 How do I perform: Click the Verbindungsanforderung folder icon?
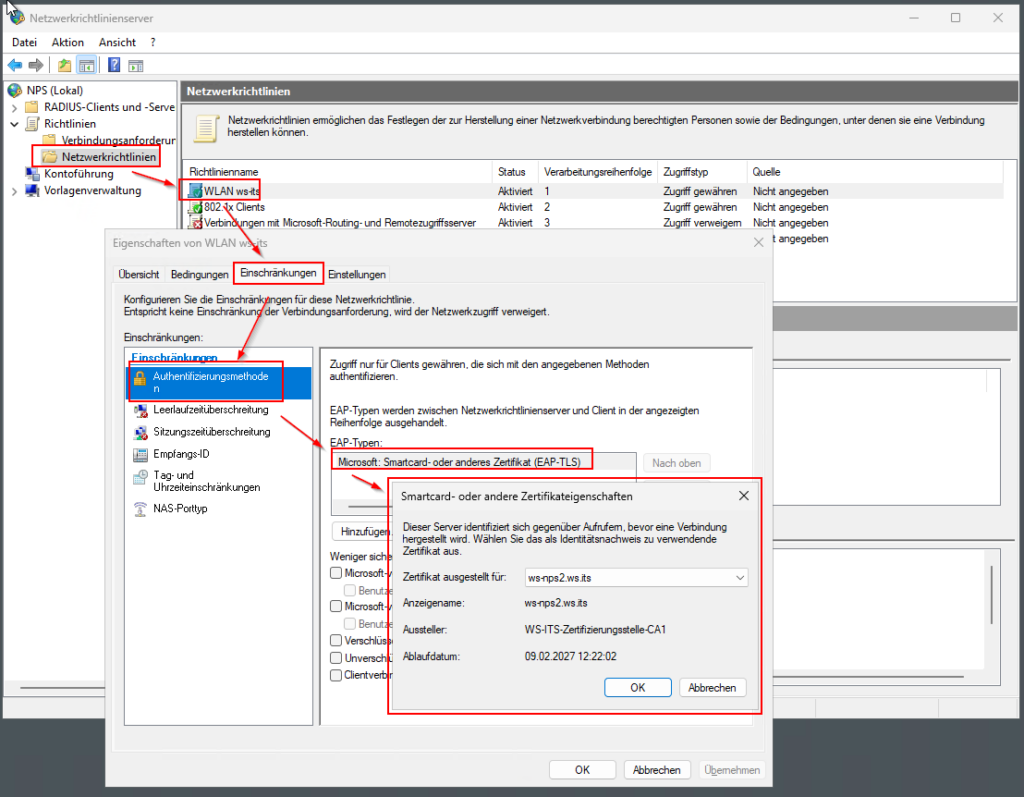tap(49, 140)
